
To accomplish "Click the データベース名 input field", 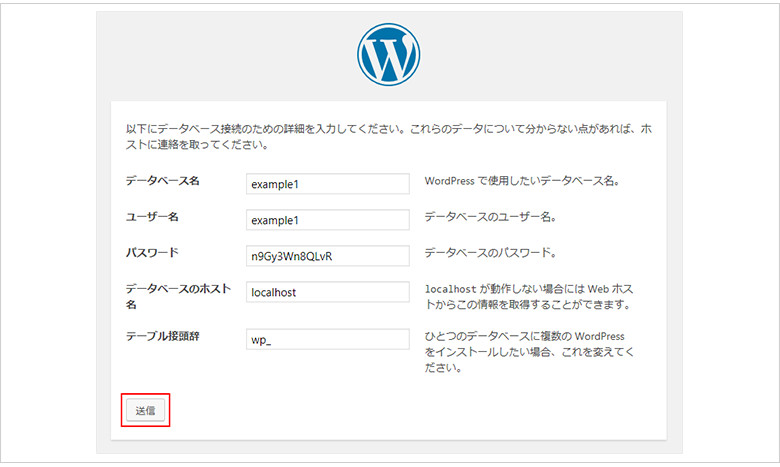I will 327,184.
